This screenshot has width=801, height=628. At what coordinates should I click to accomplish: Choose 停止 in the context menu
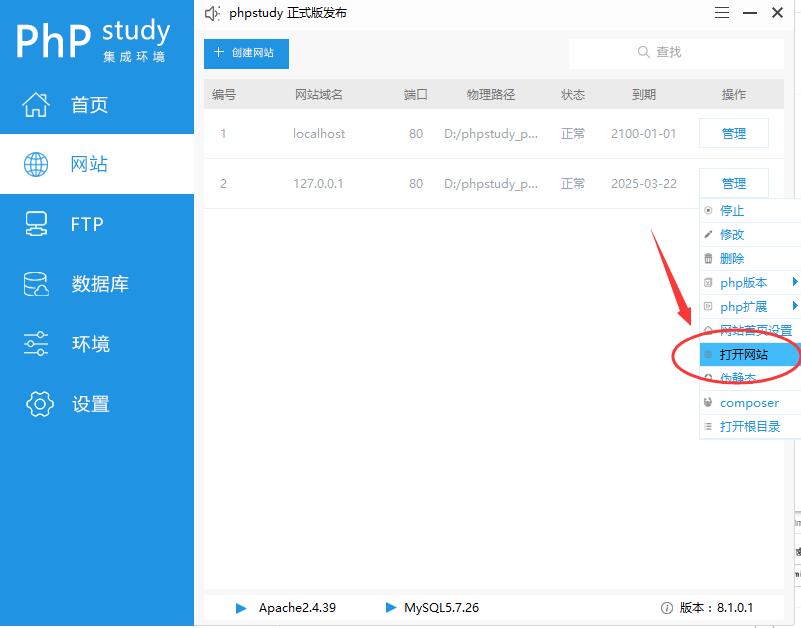[x=732, y=211]
